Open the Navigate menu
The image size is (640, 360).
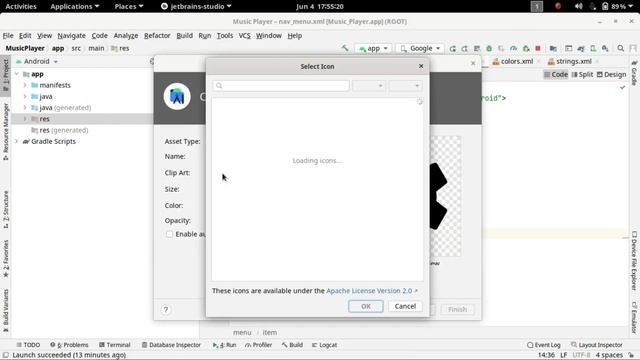(71, 36)
